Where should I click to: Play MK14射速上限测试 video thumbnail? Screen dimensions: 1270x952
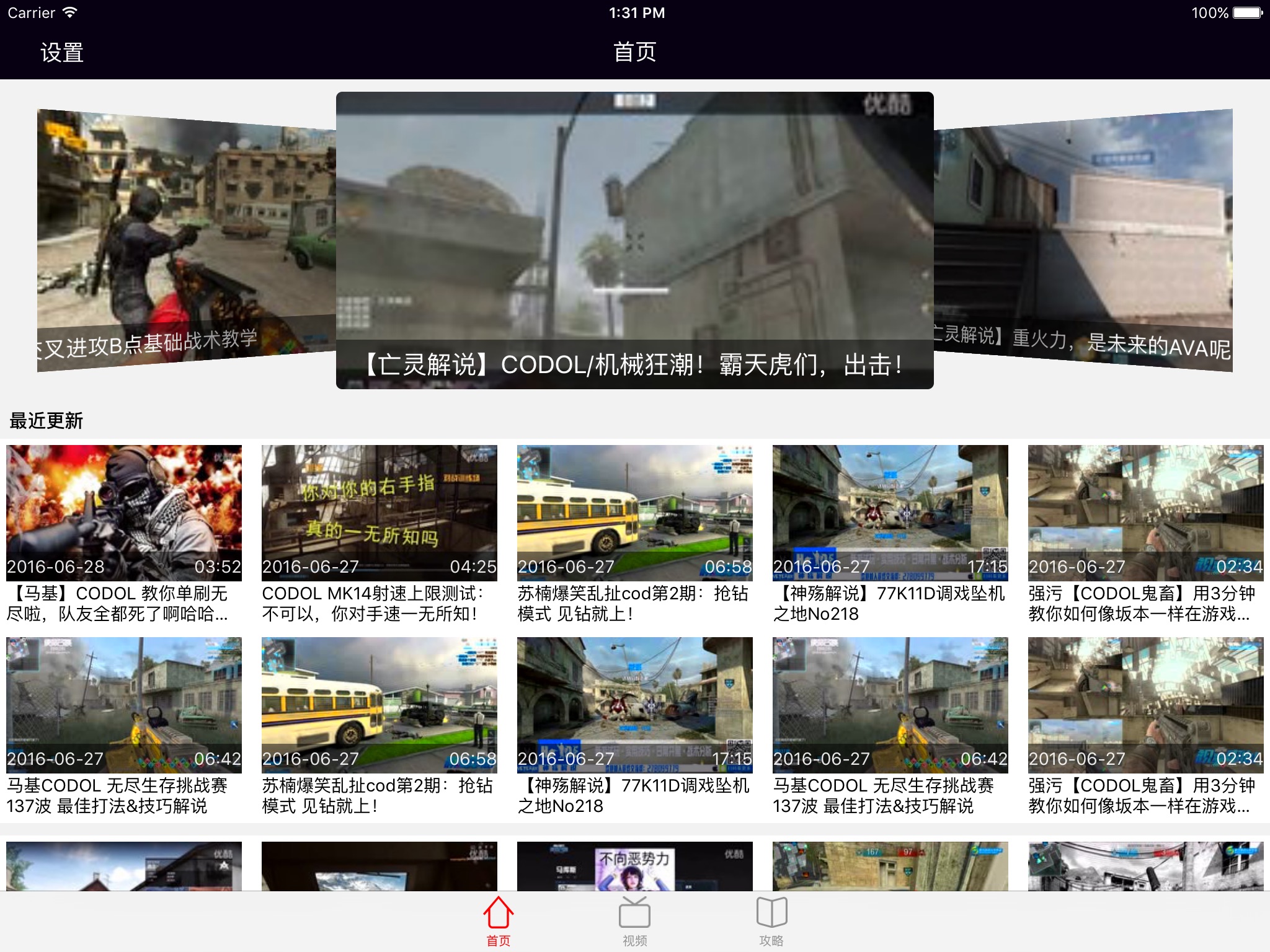click(379, 512)
